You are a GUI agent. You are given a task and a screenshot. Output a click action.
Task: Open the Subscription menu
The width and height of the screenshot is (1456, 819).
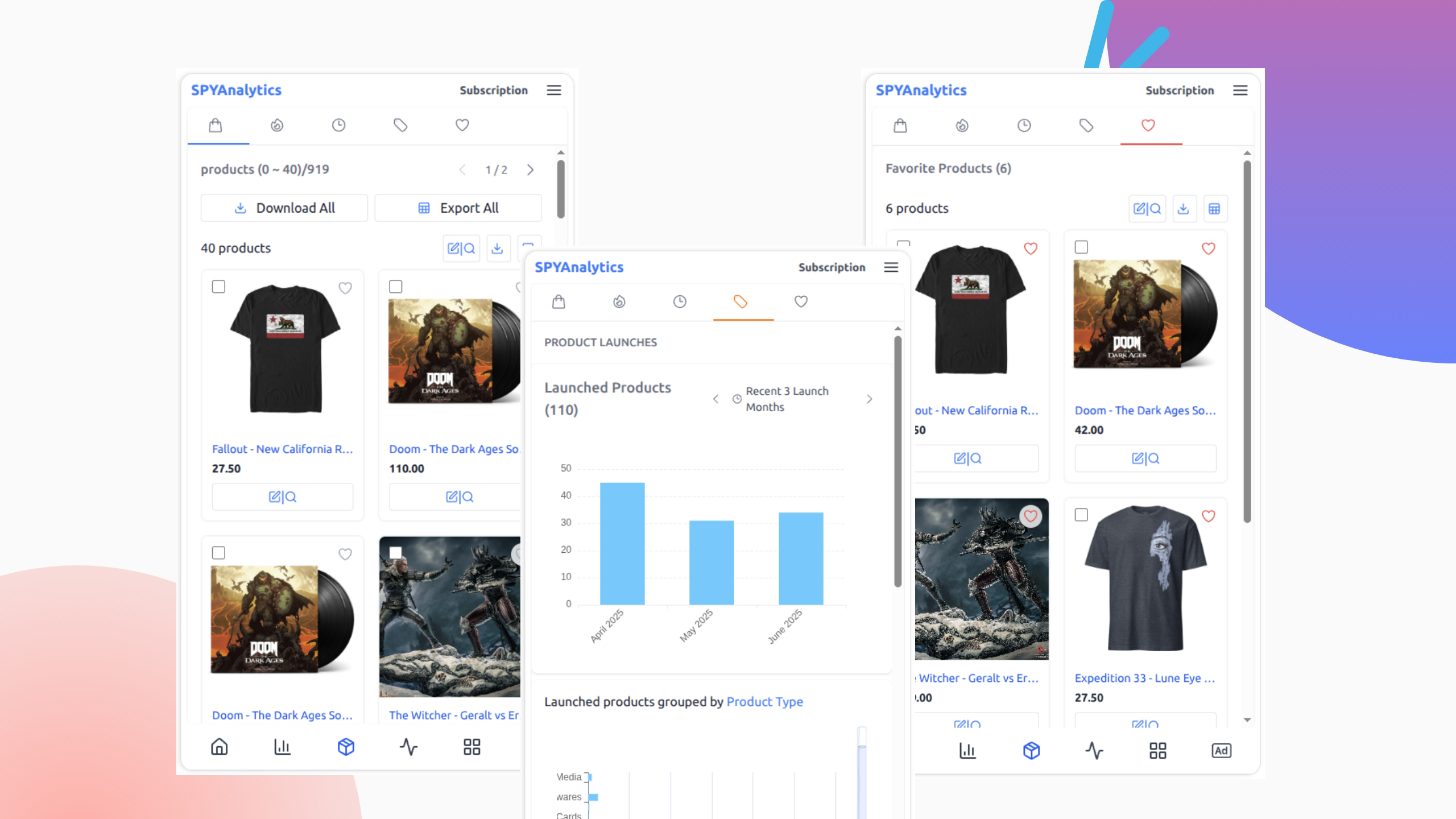click(x=493, y=90)
